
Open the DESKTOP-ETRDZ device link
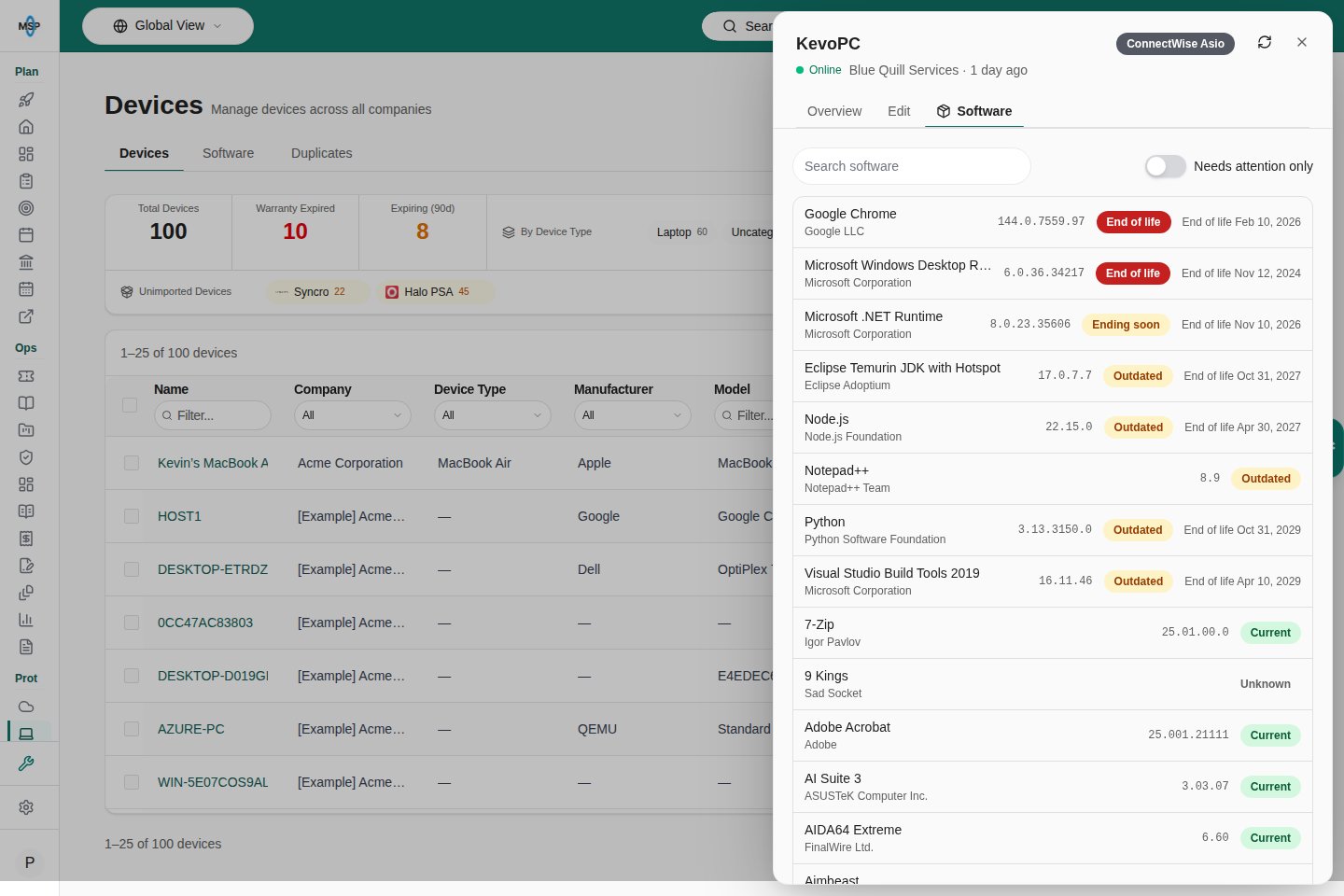(213, 569)
